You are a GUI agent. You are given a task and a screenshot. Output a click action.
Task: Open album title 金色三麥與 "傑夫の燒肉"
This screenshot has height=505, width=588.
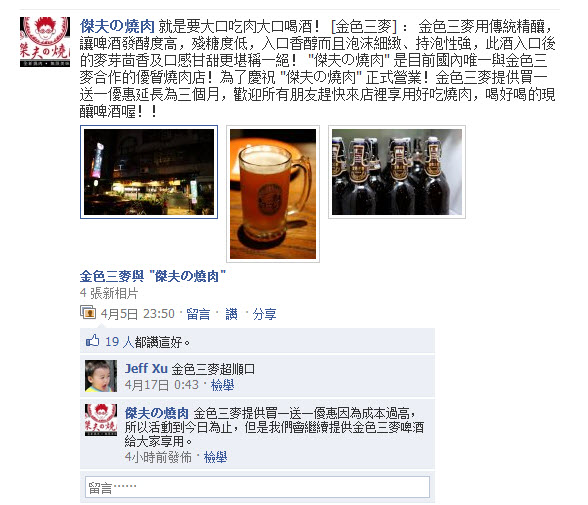click(x=153, y=276)
